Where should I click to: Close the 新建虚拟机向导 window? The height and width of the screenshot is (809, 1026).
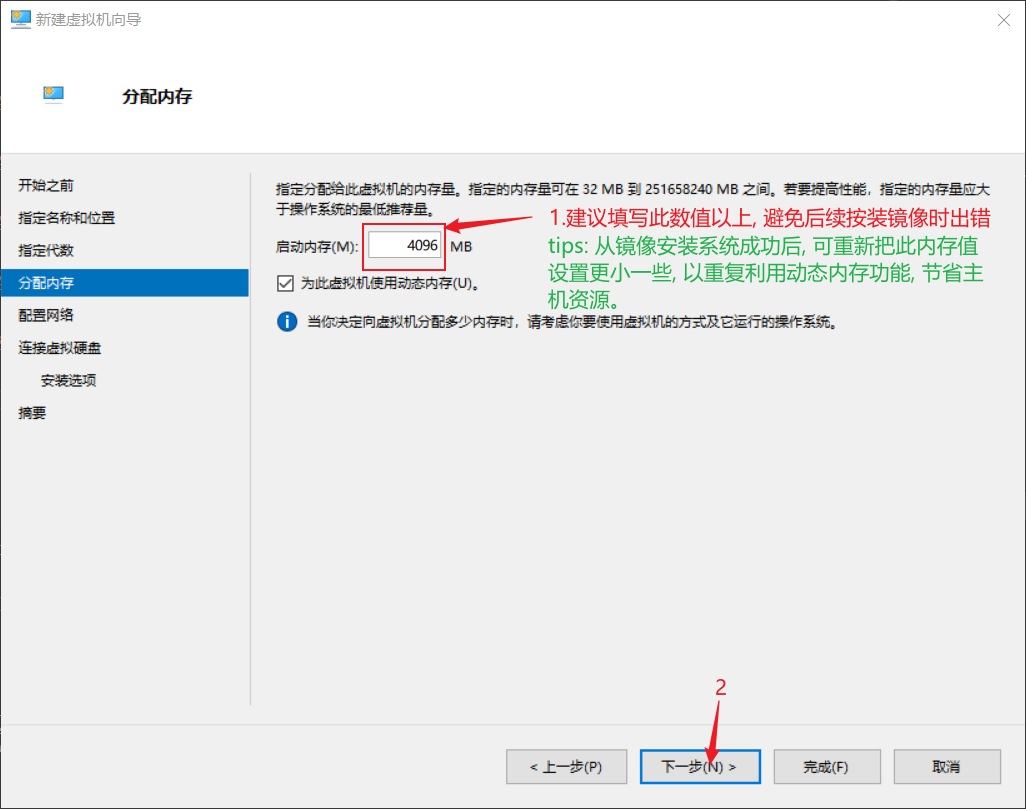tap(1002, 19)
